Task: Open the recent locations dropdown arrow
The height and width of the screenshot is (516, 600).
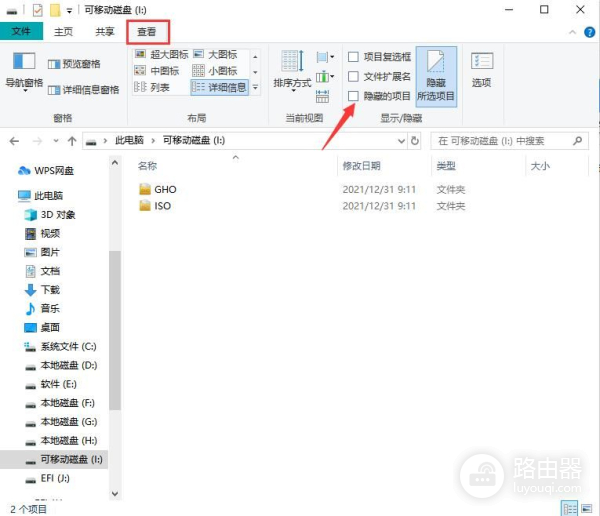Action: [x=56, y=141]
